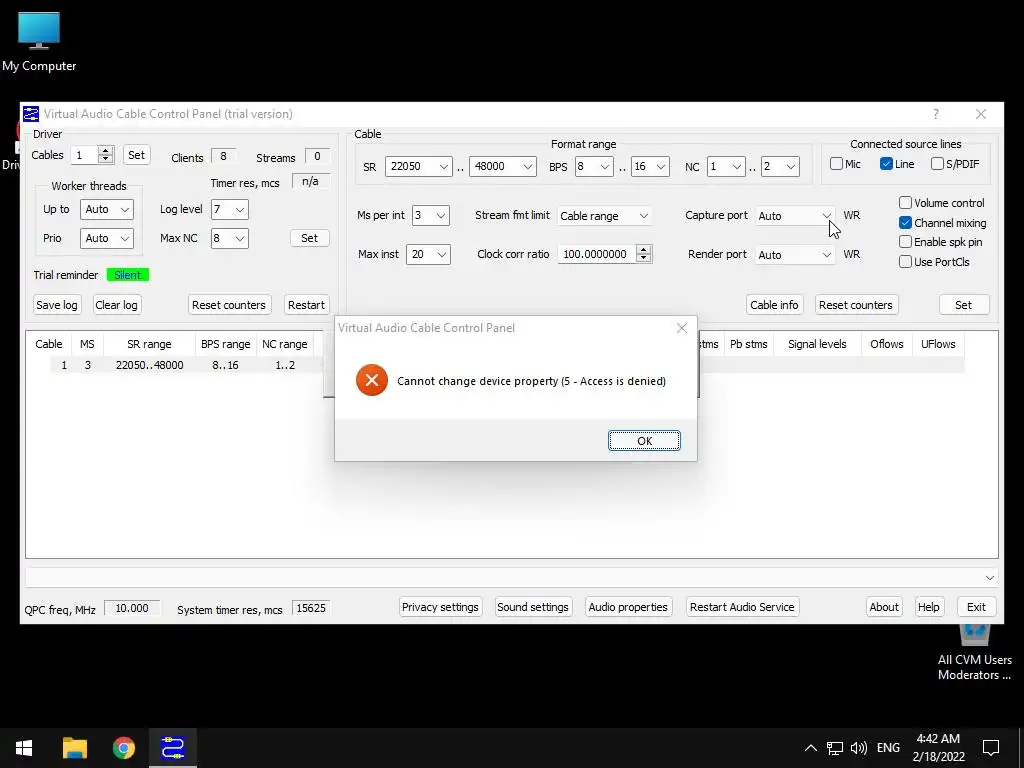This screenshot has width=1024, height=768.
Task: Disable the Channel mixing checkbox
Action: 905,223
